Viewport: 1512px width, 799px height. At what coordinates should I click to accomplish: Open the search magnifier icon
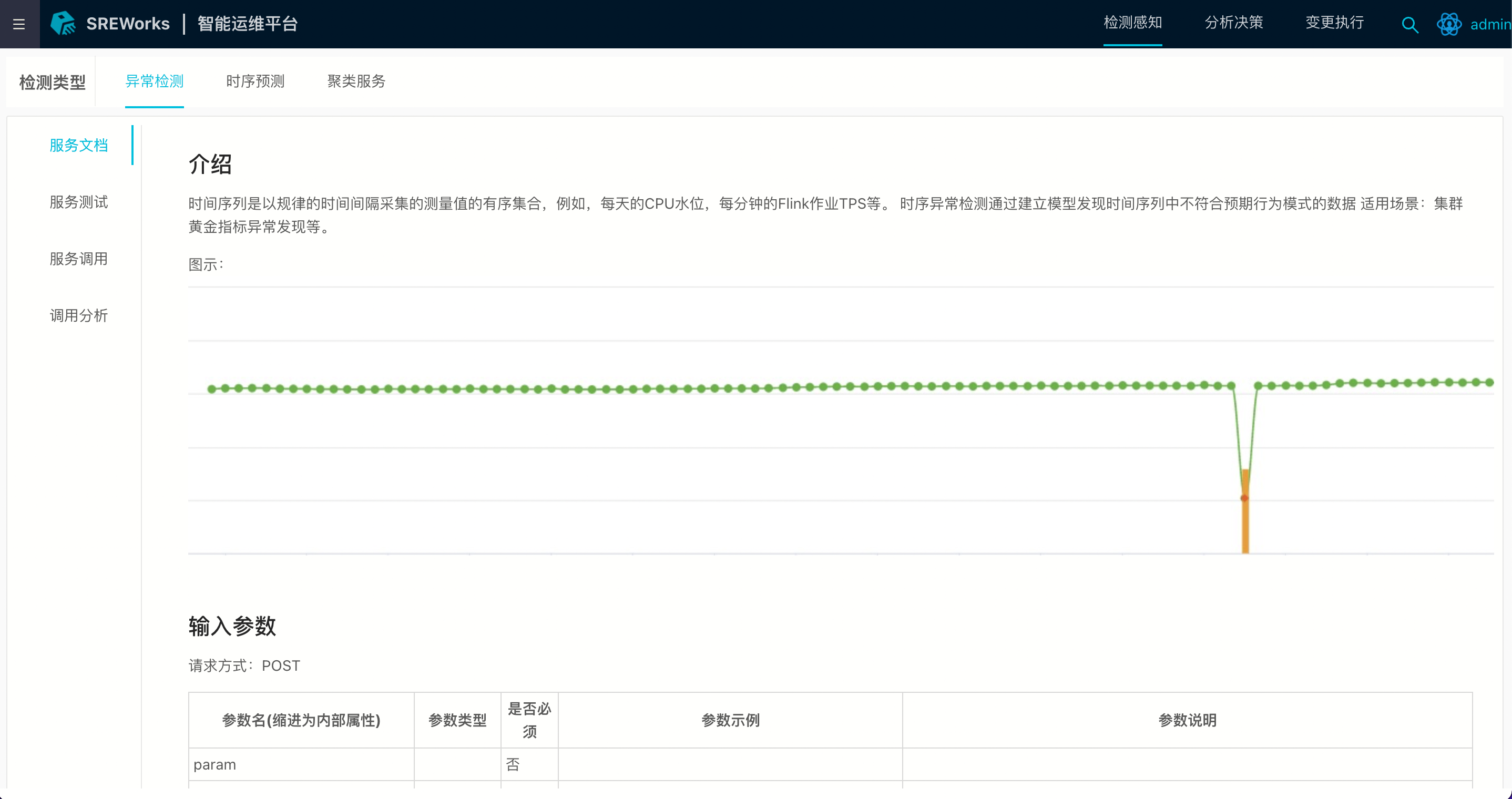point(1409,25)
